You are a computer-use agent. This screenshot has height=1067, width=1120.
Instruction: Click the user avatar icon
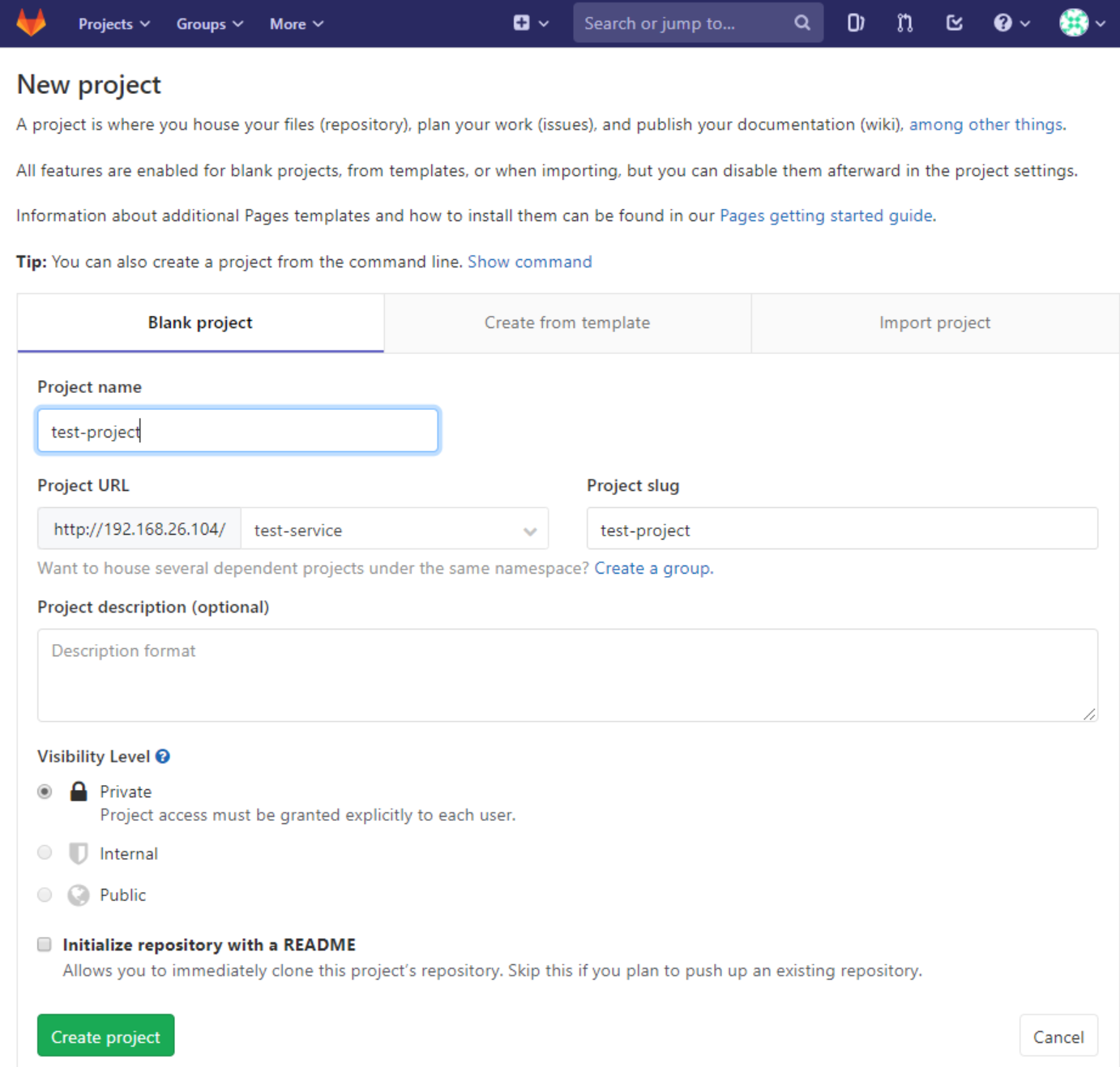(1074, 23)
